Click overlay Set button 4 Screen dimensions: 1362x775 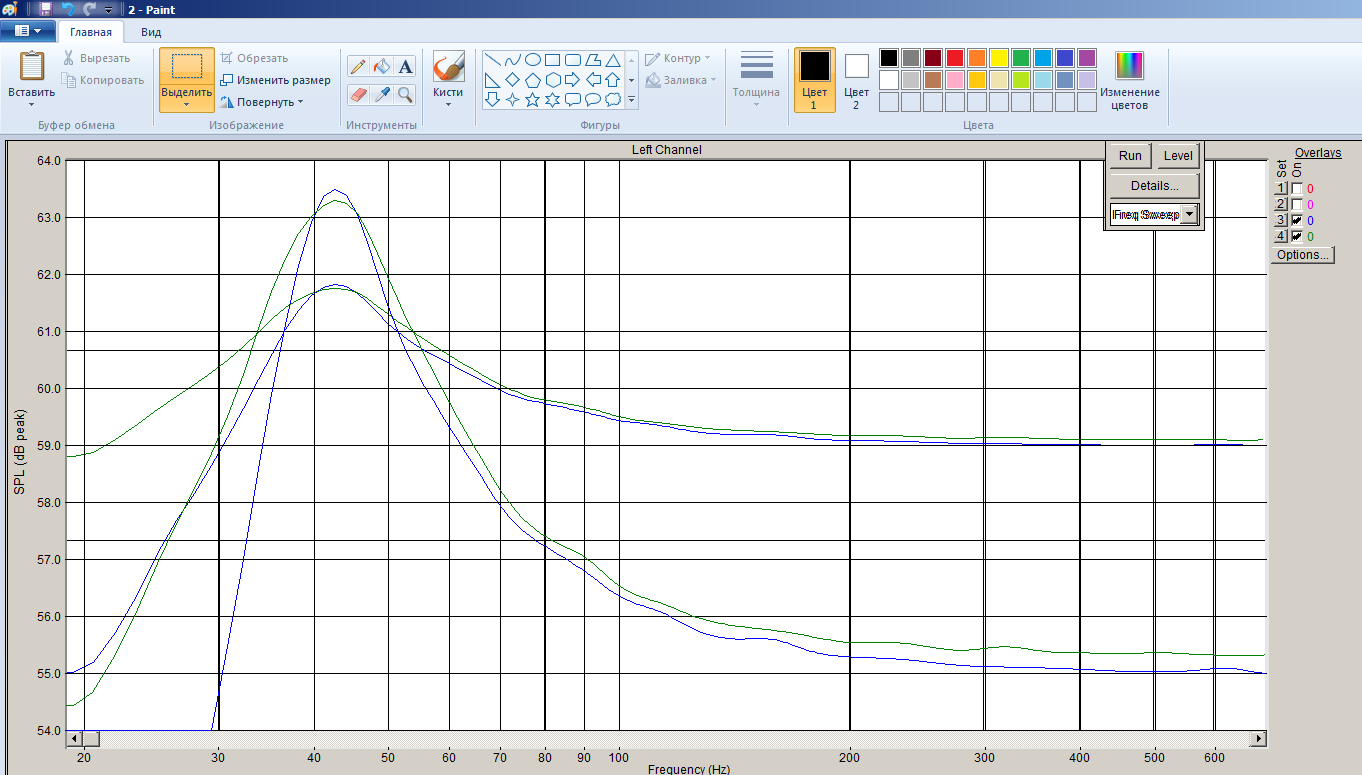pos(1280,236)
